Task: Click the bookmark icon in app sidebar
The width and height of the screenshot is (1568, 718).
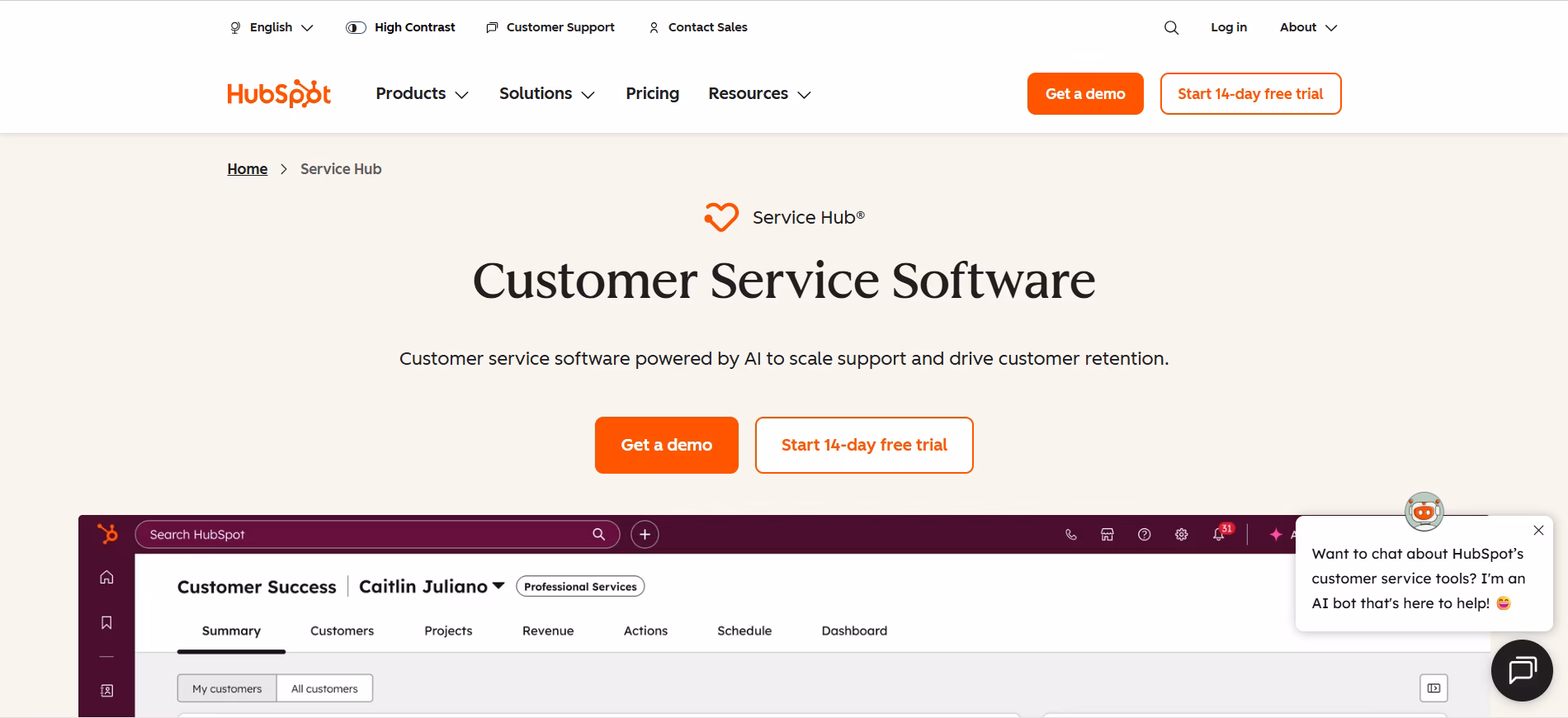Action: [x=106, y=622]
